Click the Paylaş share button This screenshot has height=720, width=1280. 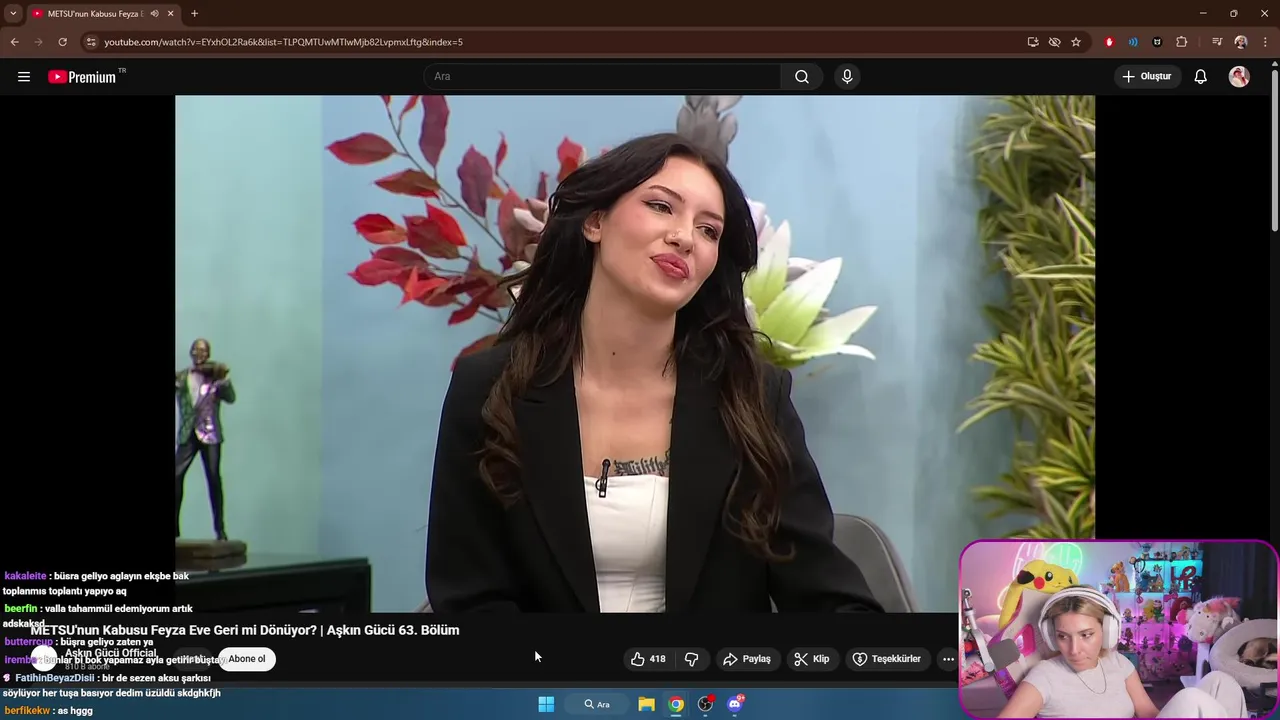point(747,659)
